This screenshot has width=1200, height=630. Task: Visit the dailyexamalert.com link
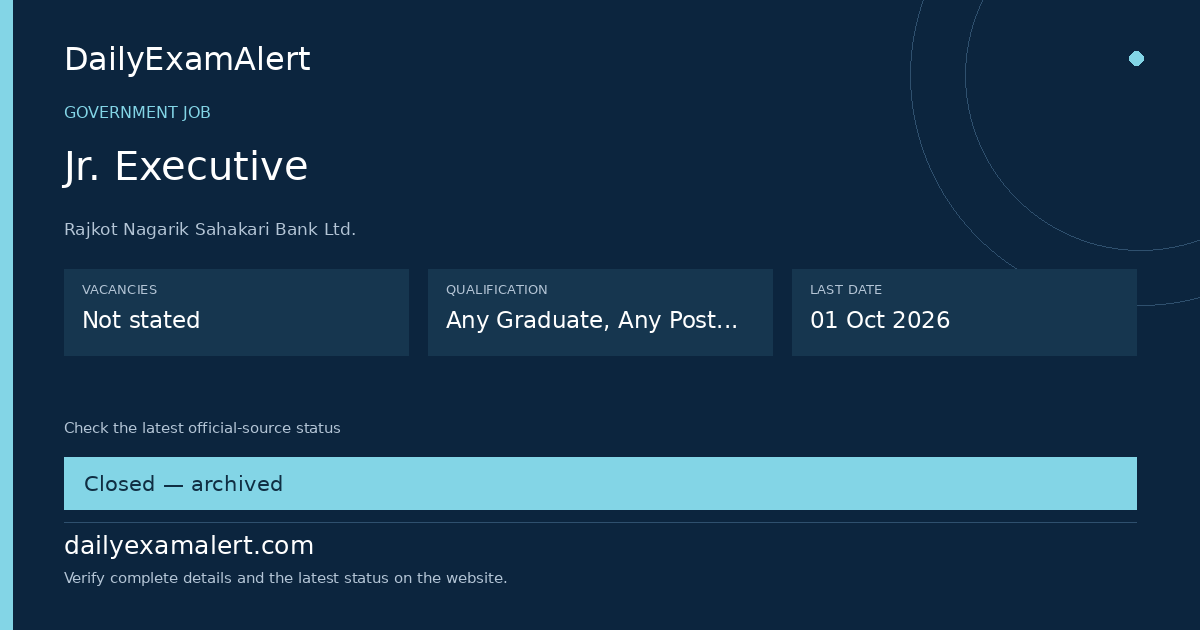point(189,546)
